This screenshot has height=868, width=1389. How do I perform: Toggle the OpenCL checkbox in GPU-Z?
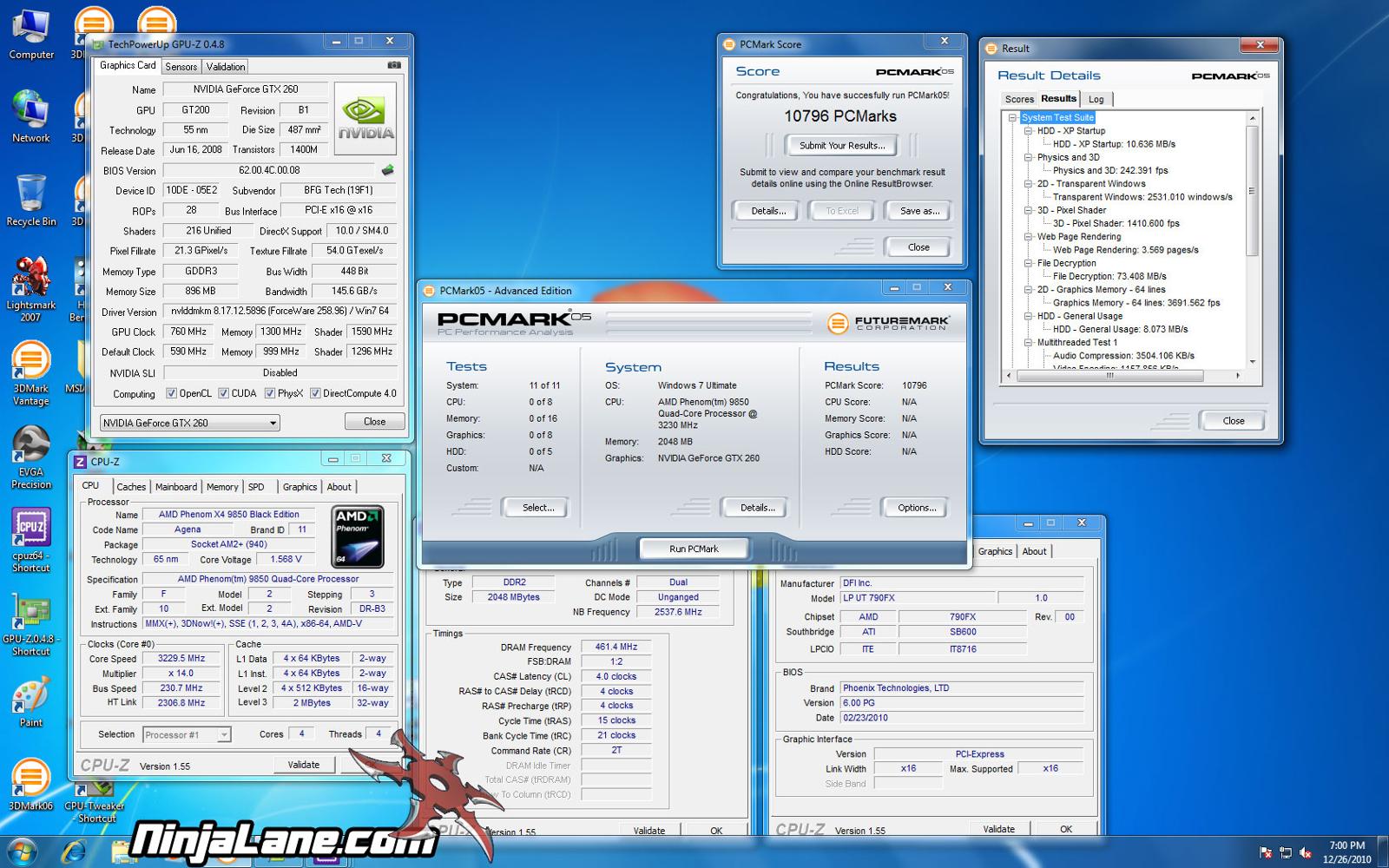171,393
